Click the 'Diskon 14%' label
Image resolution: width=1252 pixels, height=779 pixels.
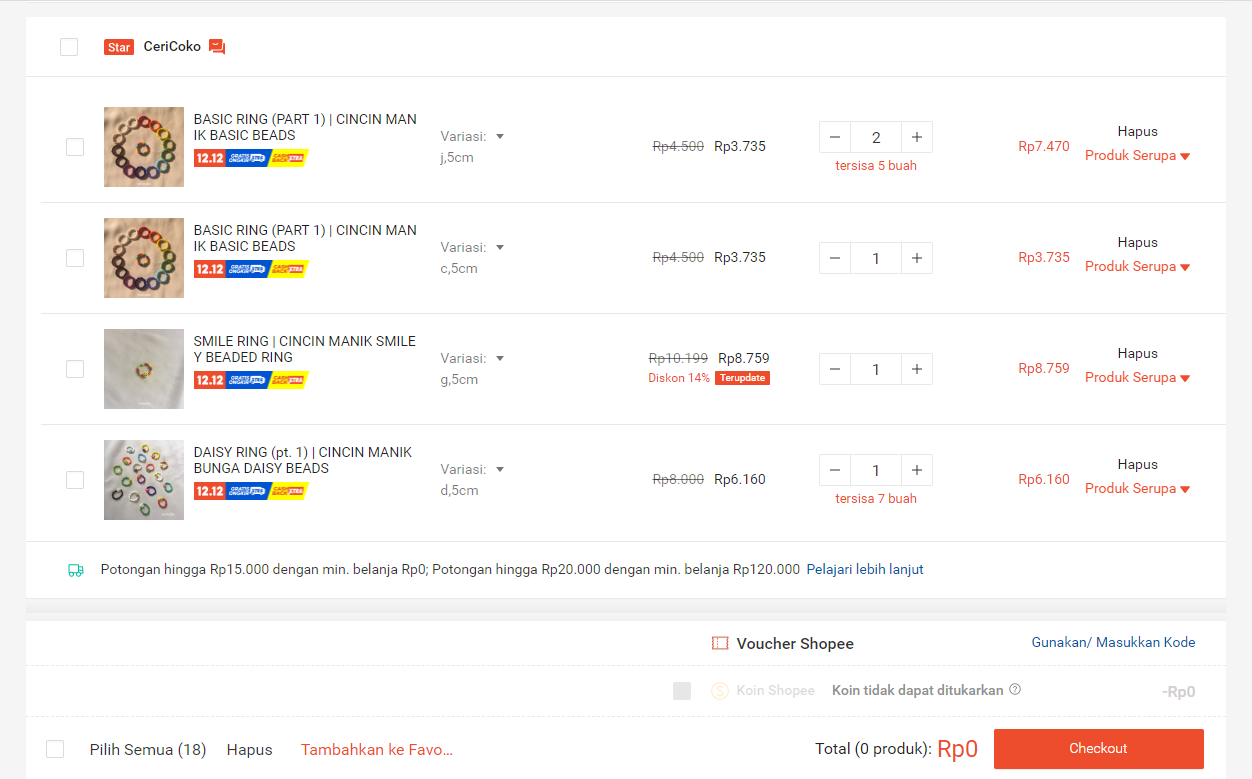click(x=679, y=378)
